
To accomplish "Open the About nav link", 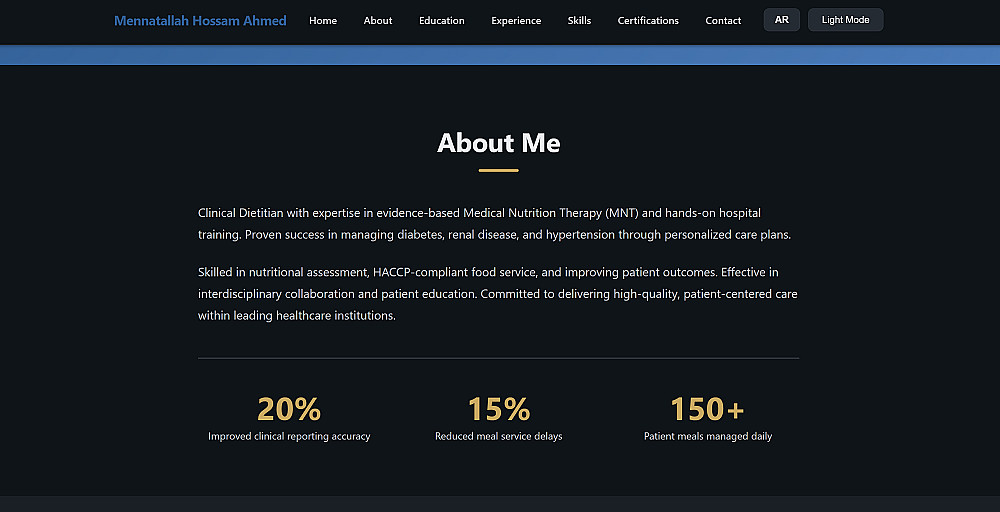I will point(378,20).
